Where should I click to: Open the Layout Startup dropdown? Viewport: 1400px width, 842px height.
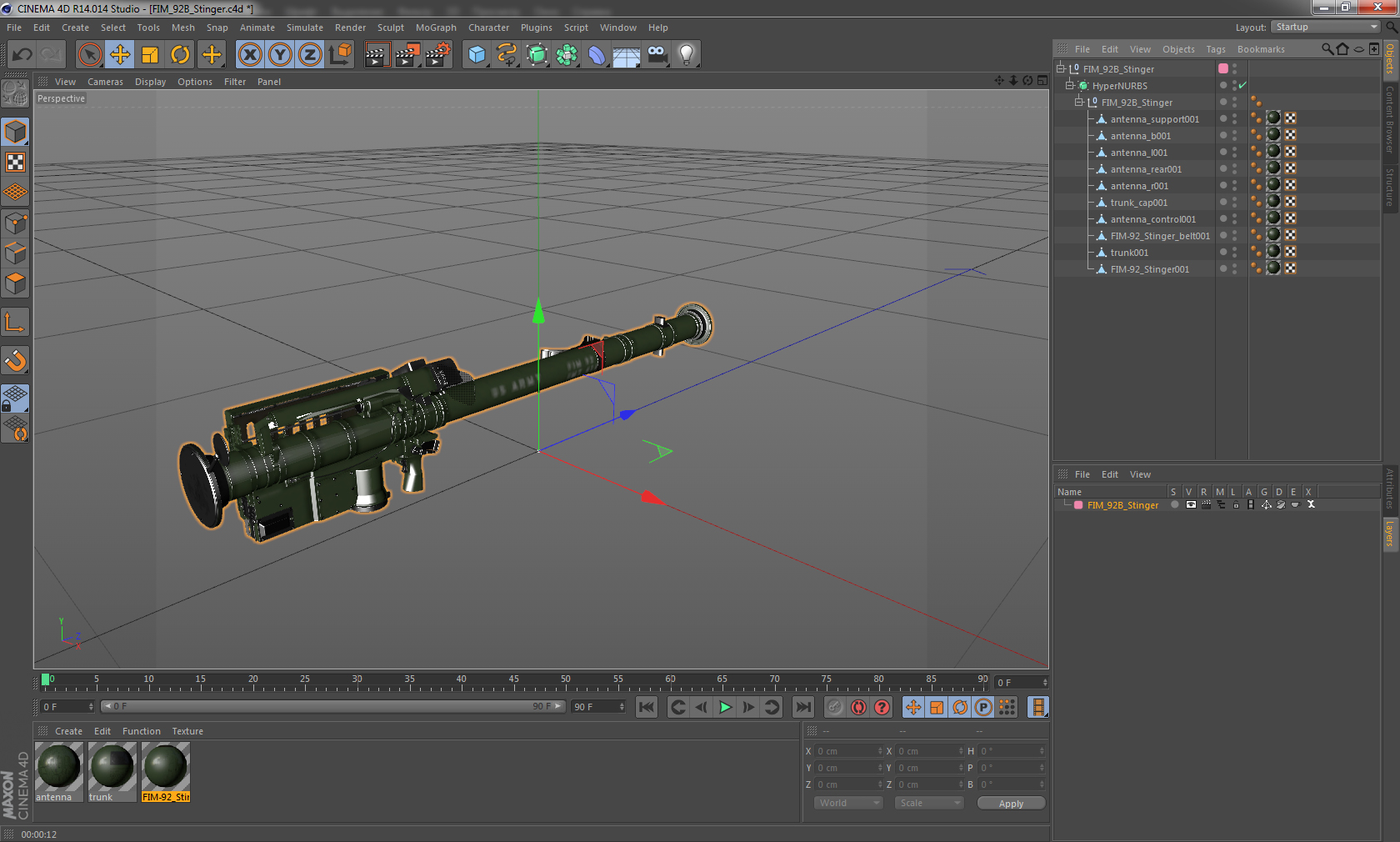pyautogui.click(x=1325, y=28)
